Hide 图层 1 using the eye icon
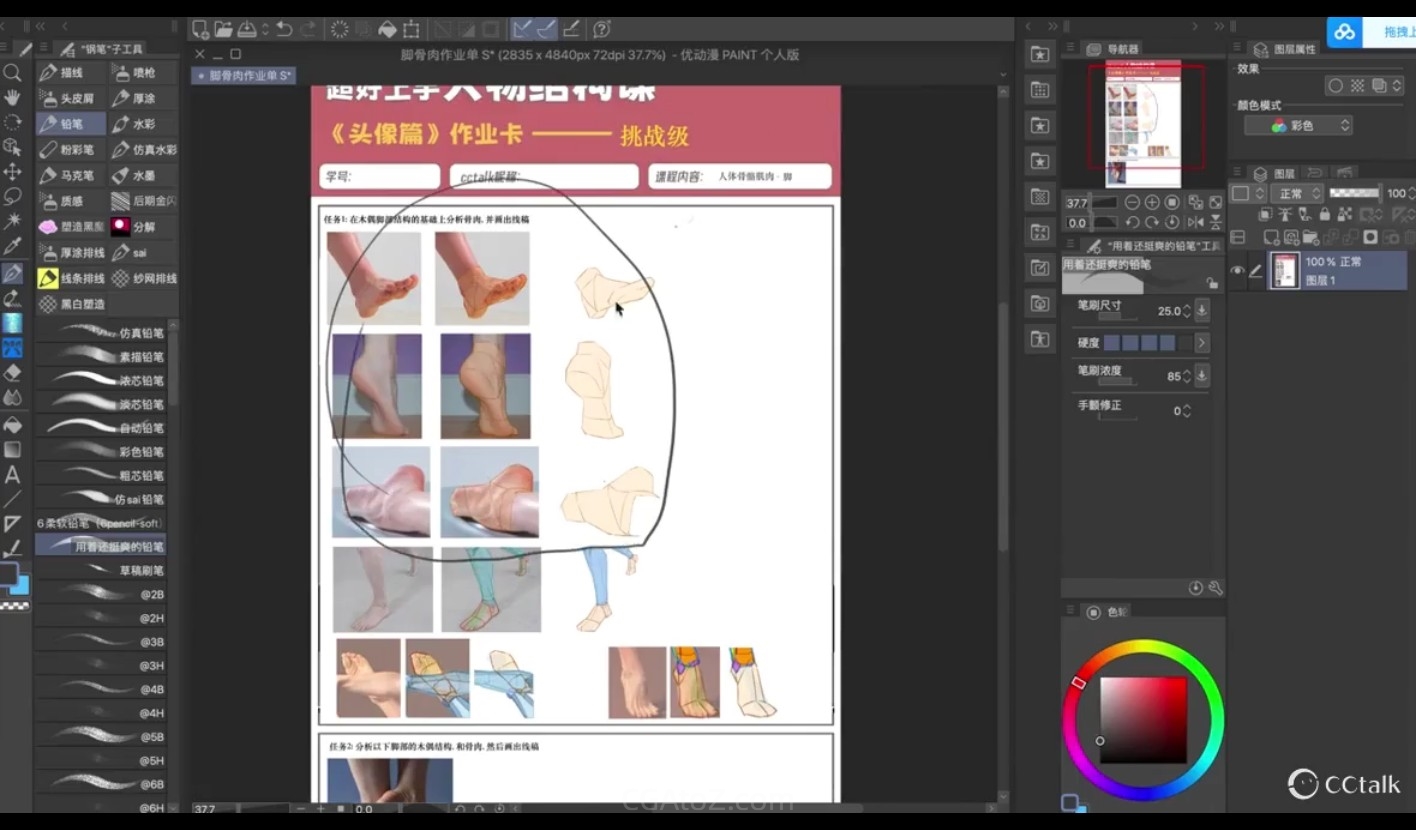The image size is (1416, 830). [x=1238, y=271]
